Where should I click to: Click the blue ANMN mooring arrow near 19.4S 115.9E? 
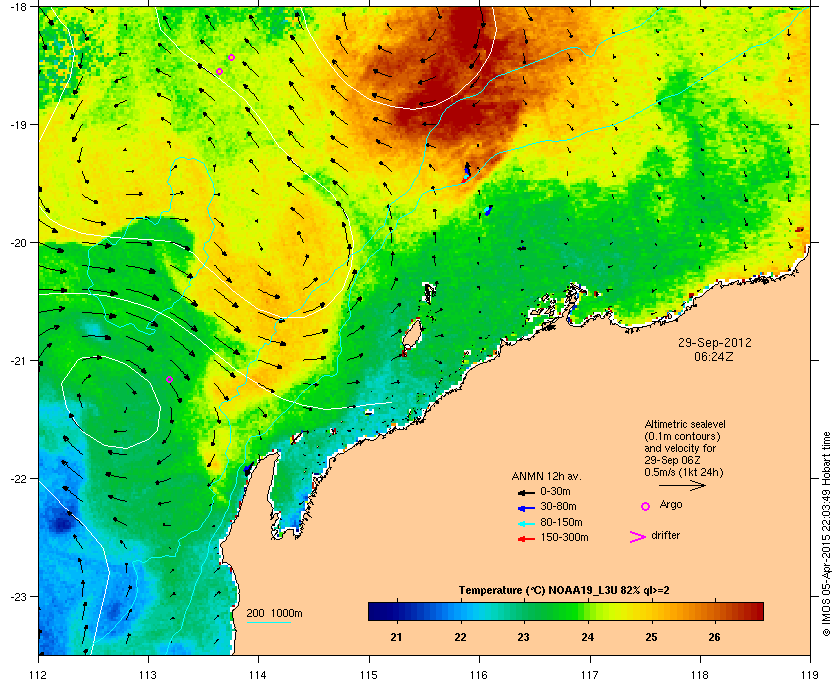(x=467, y=170)
